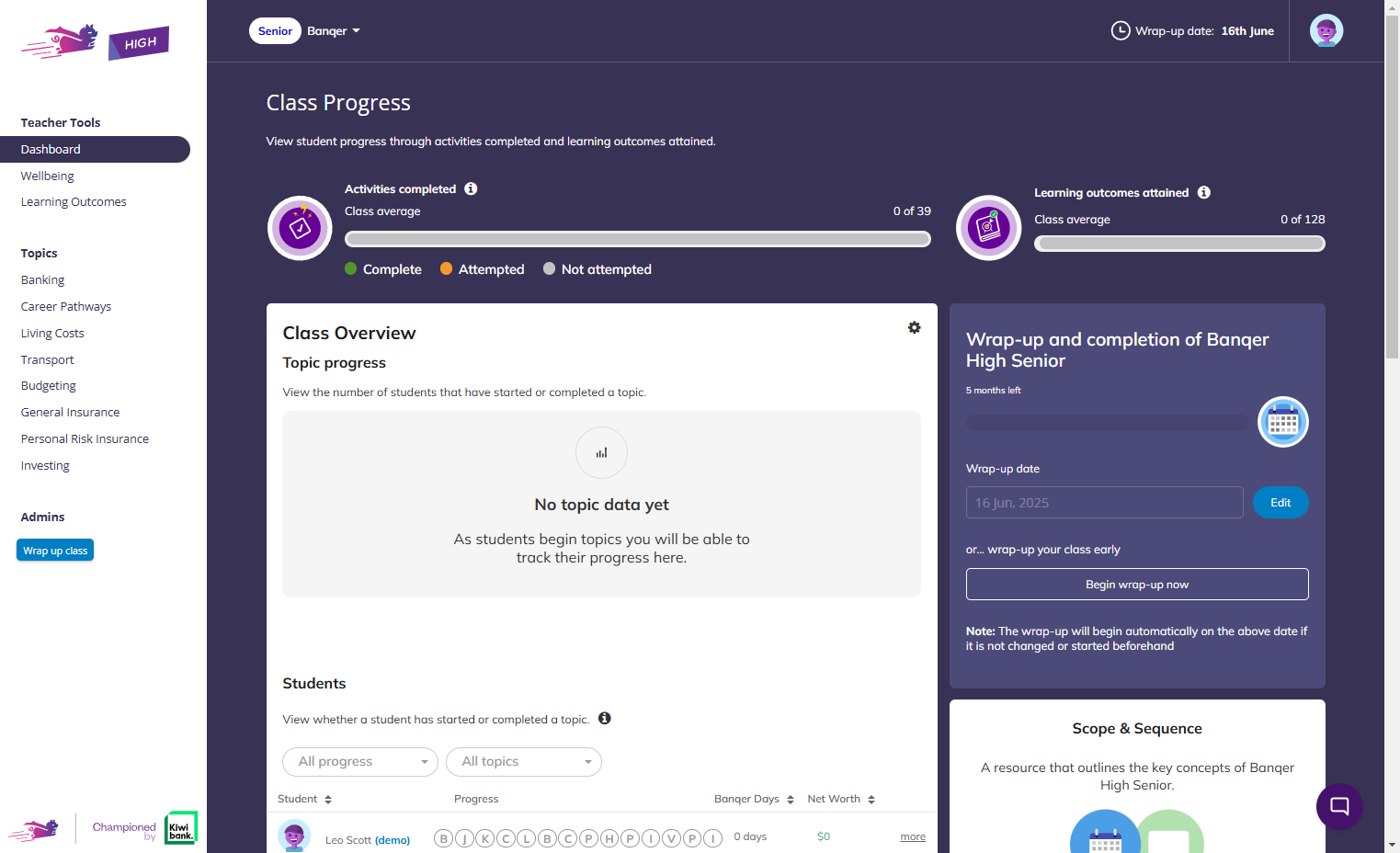This screenshot has height=853, width=1400.
Task: Click Leo Scott's avatar
Action: (294, 836)
